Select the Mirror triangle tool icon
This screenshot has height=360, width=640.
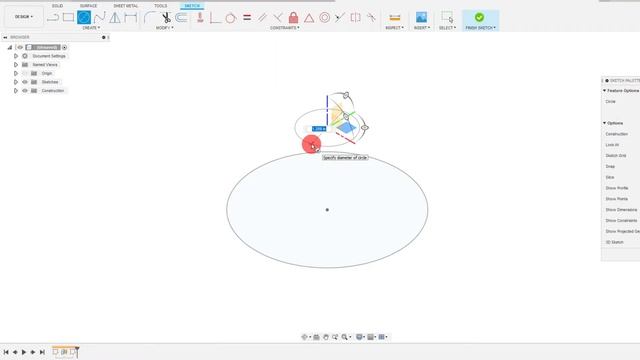point(115,18)
